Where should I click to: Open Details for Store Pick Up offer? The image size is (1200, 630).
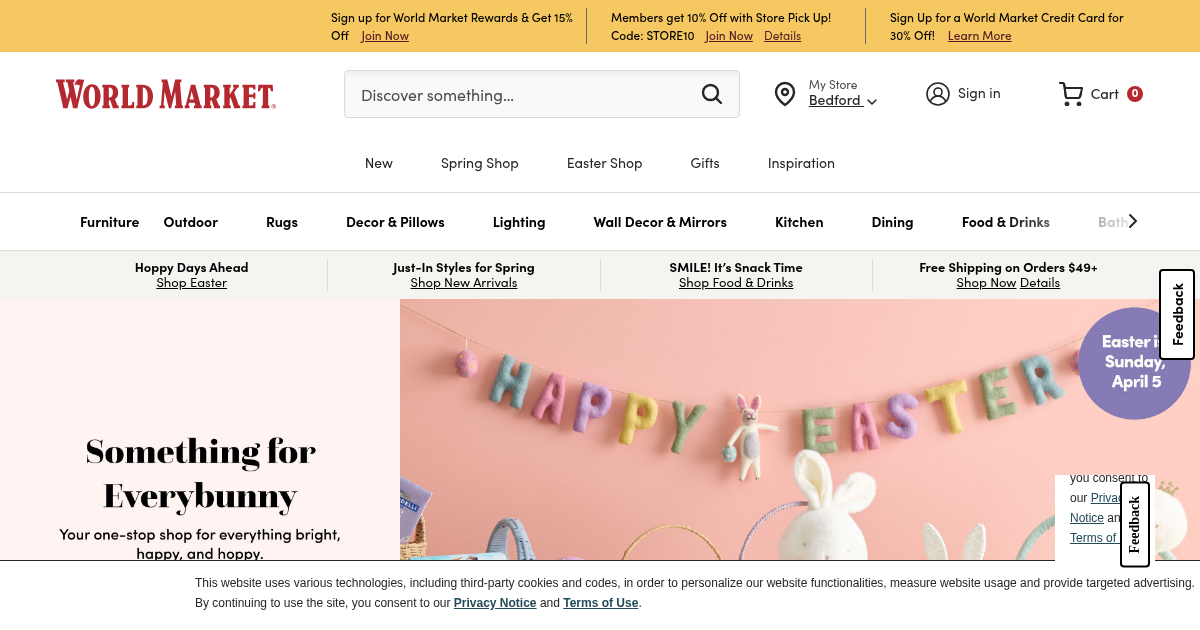tap(782, 36)
